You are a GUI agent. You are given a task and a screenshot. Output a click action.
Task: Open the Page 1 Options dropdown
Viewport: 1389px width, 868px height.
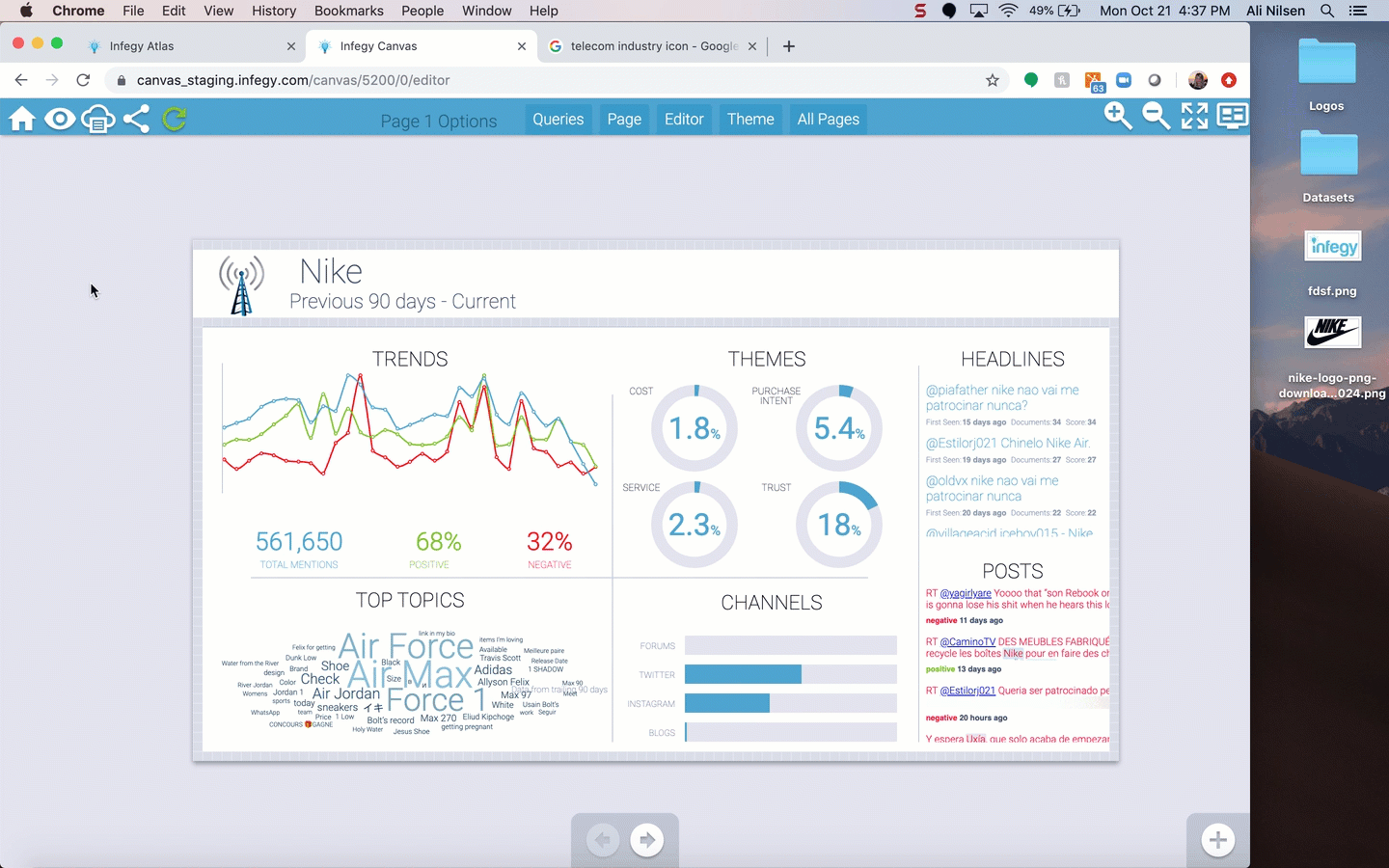(x=439, y=121)
